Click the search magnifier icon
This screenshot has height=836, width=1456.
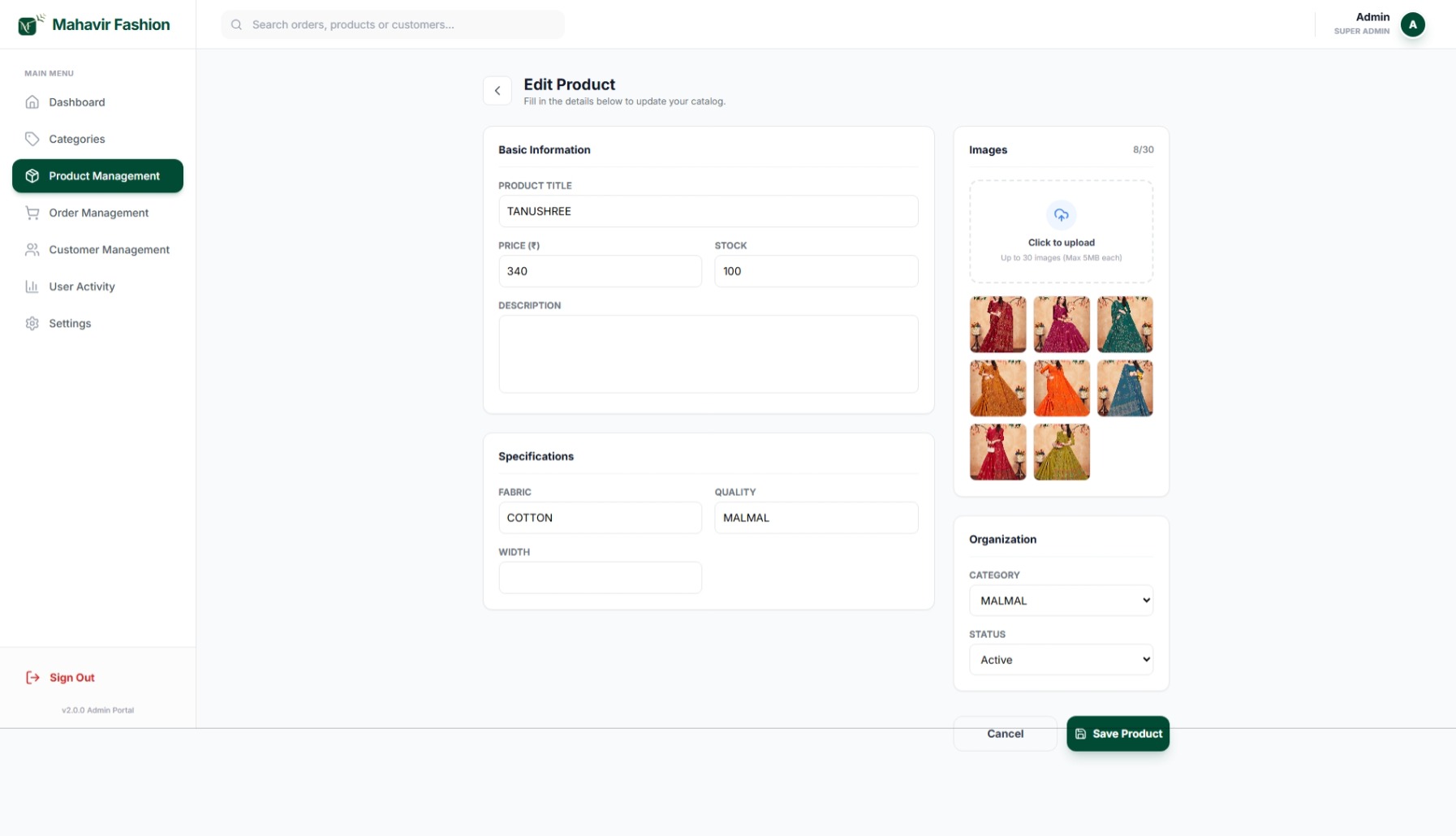click(x=236, y=25)
